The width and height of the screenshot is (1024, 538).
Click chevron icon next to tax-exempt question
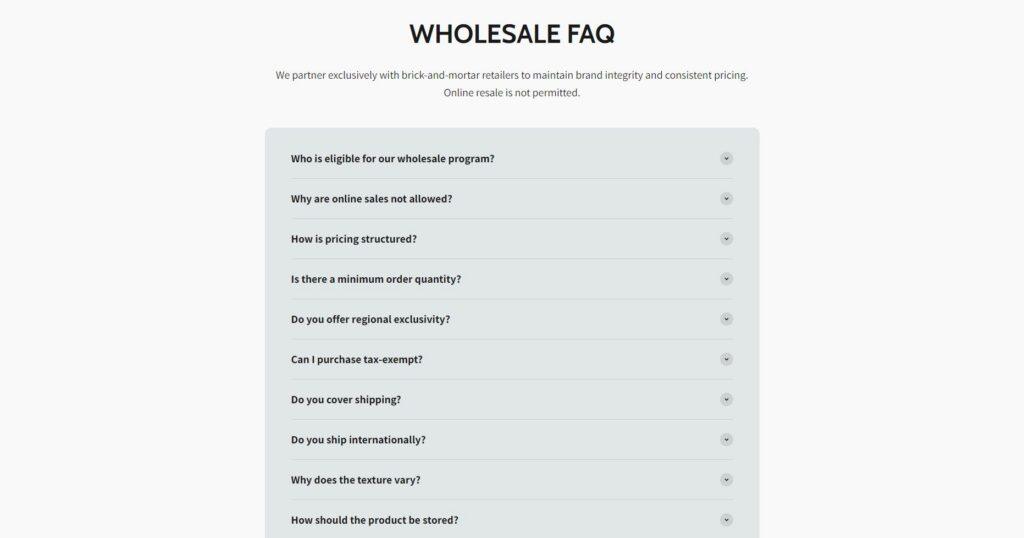pos(726,359)
